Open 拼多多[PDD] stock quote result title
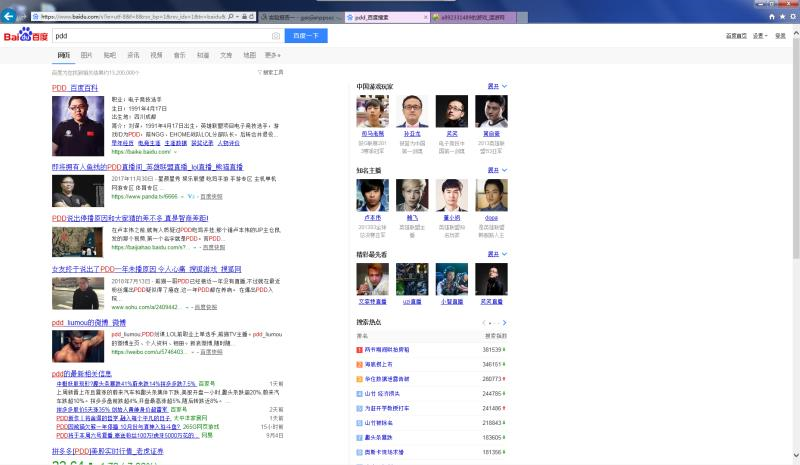 pos(107,451)
